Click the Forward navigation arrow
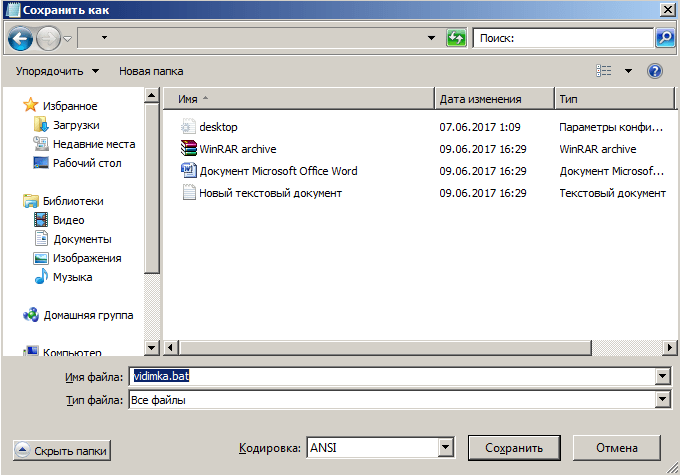Image resolution: width=680 pixels, height=475 pixels. (x=48, y=39)
